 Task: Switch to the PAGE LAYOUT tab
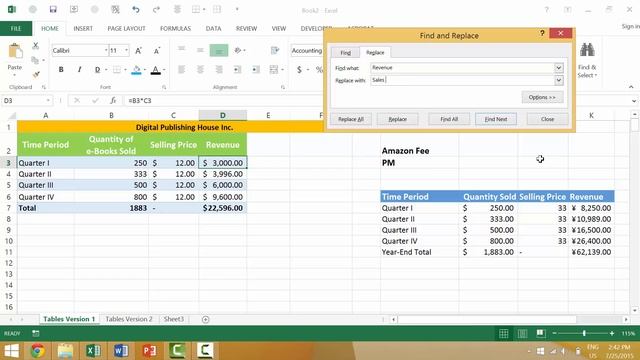[126, 29]
